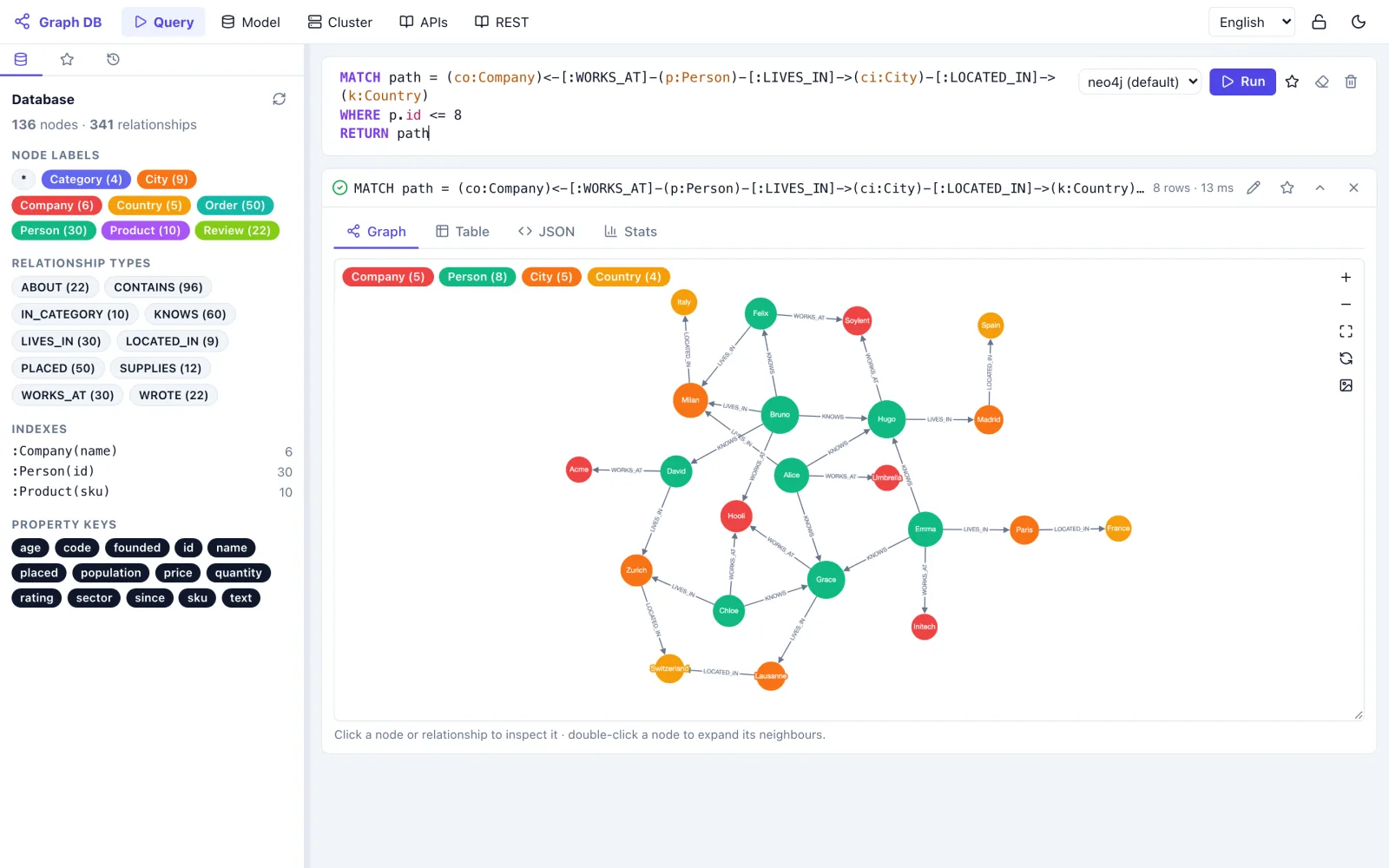This screenshot has width=1389, height=868.
Task: Click the :Person(id) index entry
Action: 152,471
